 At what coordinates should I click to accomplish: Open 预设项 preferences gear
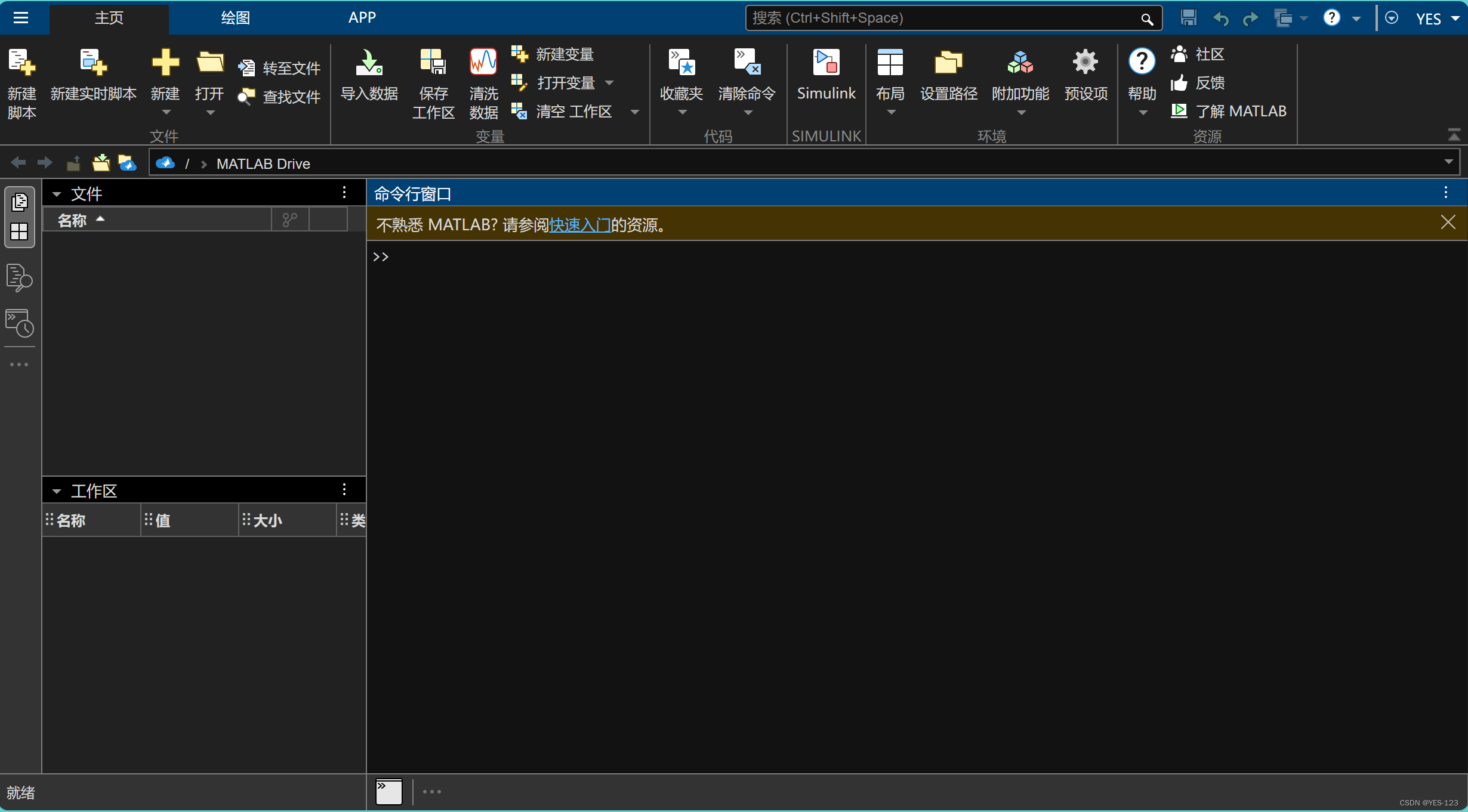tap(1085, 62)
